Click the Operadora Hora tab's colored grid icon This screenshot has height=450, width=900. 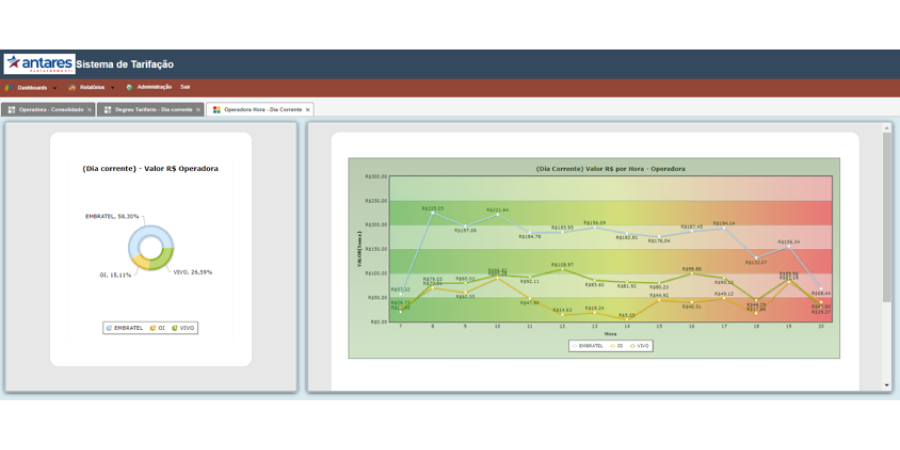[x=217, y=109]
